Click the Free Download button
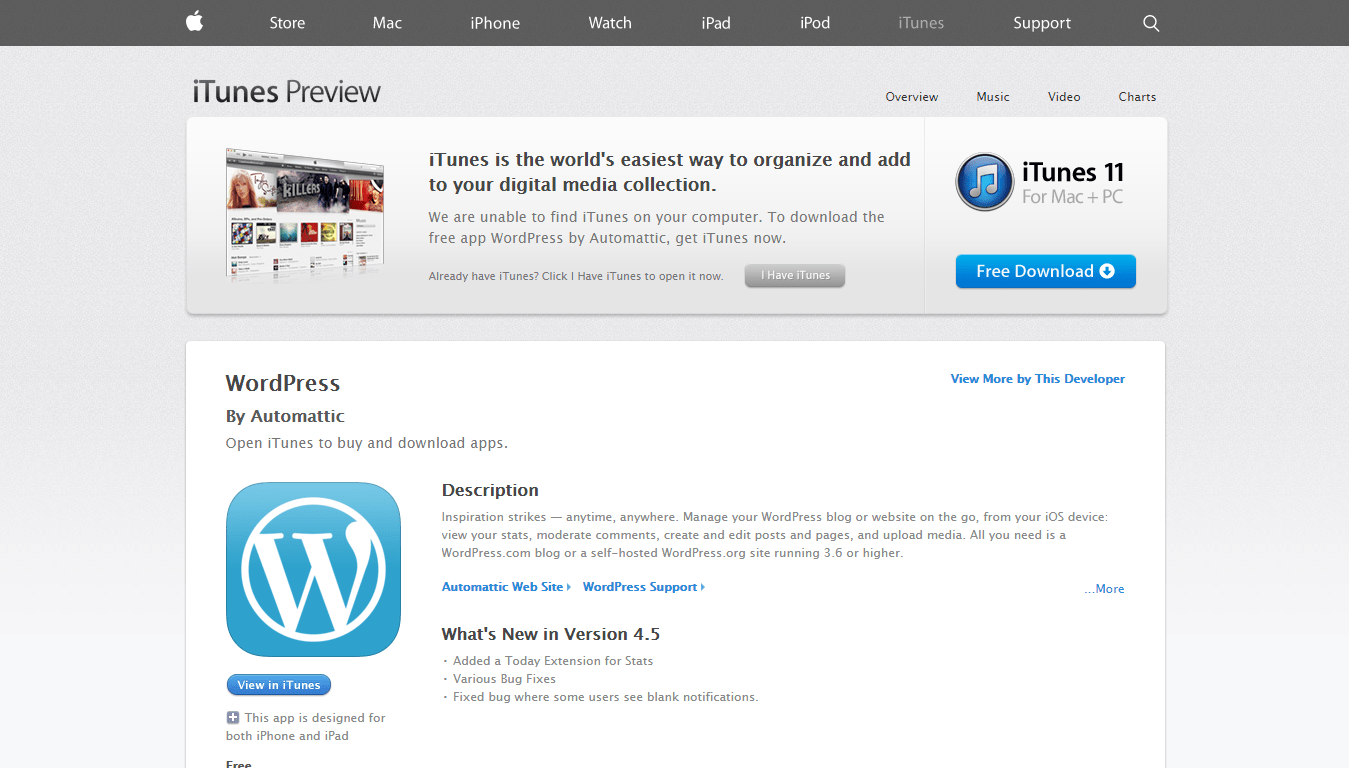Viewport: 1349px width, 768px height. [1046, 271]
